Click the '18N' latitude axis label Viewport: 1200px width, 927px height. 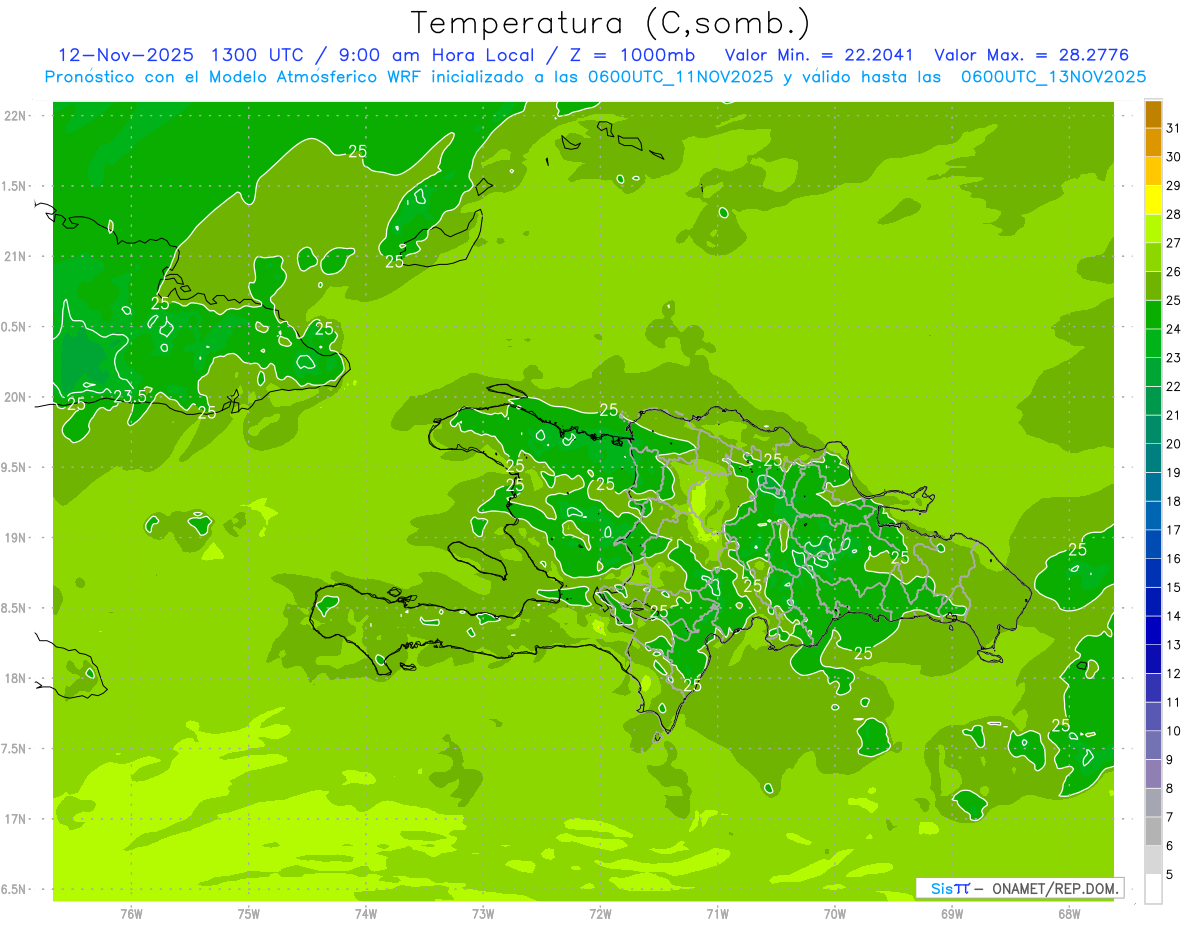pos(15,678)
